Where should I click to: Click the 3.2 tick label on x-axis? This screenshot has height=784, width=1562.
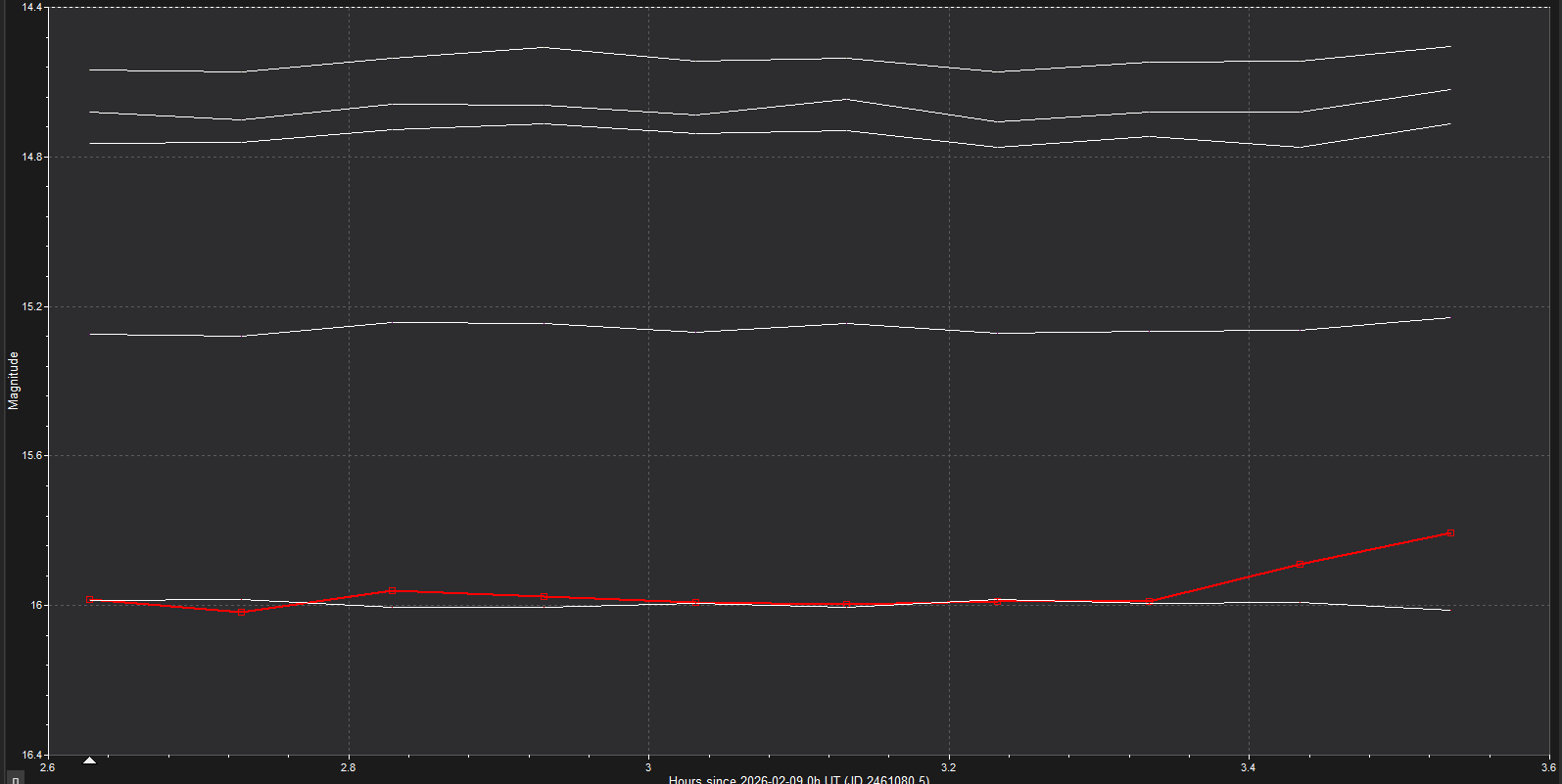click(x=948, y=767)
